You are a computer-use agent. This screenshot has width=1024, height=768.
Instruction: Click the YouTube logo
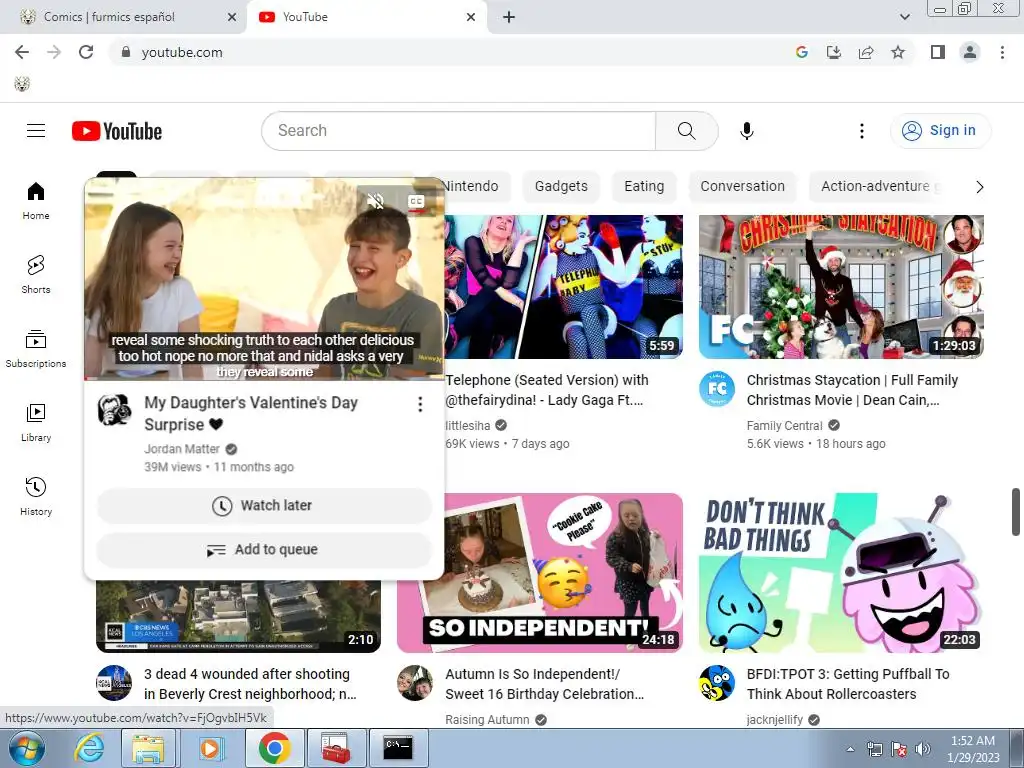click(x=117, y=131)
